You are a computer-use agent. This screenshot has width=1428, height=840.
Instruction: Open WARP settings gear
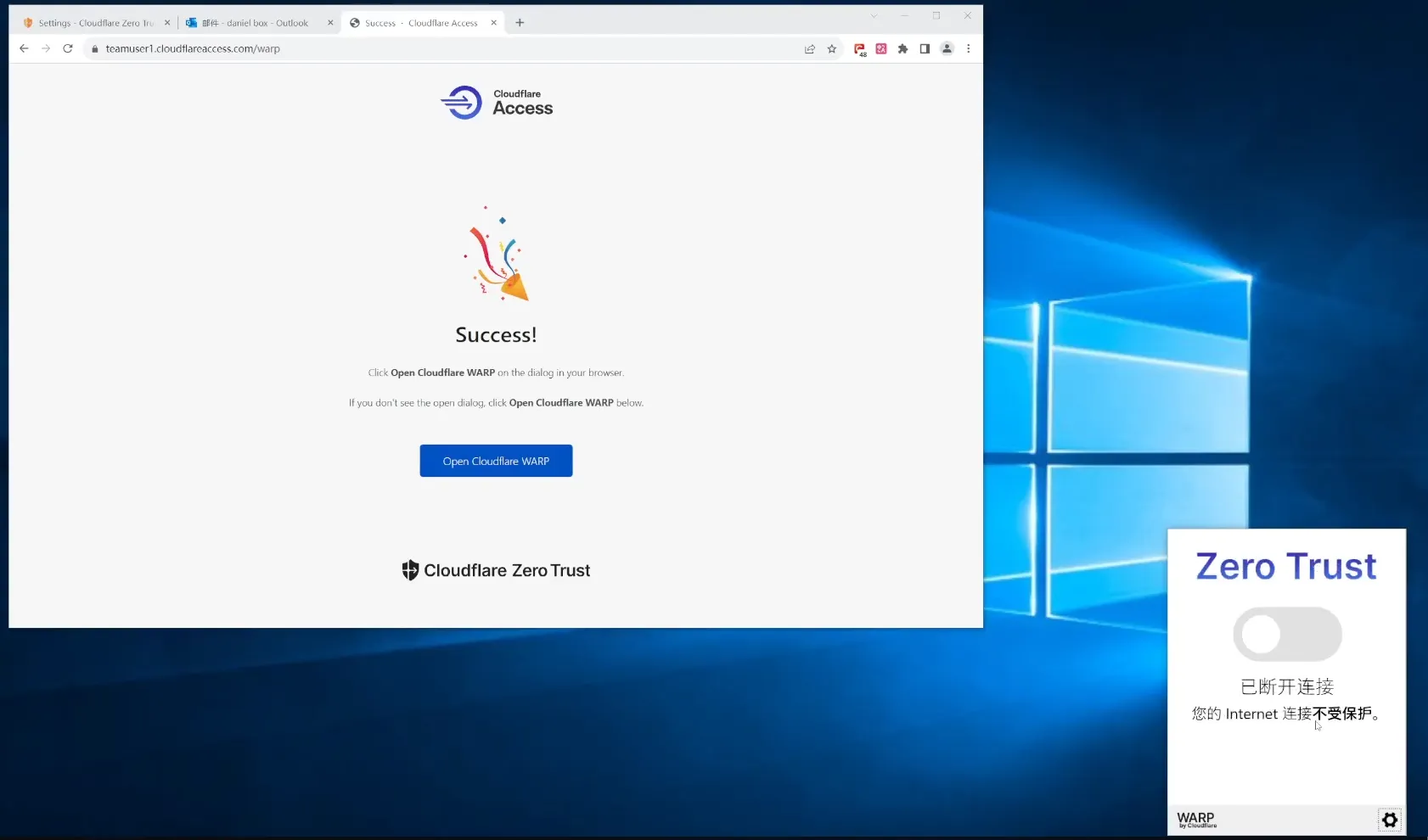pyautogui.click(x=1390, y=820)
